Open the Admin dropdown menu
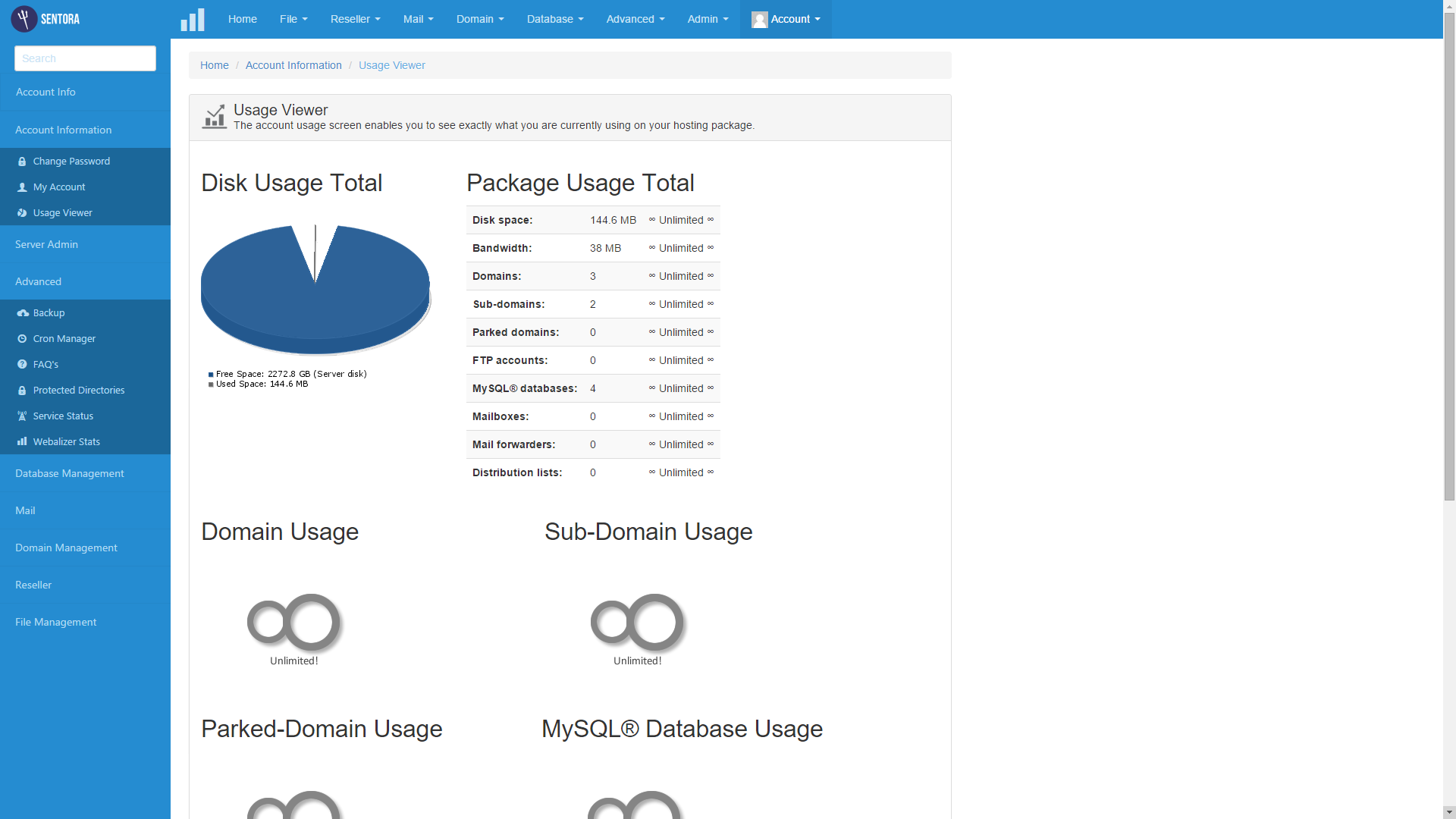The width and height of the screenshot is (1456, 819). pyautogui.click(x=708, y=19)
